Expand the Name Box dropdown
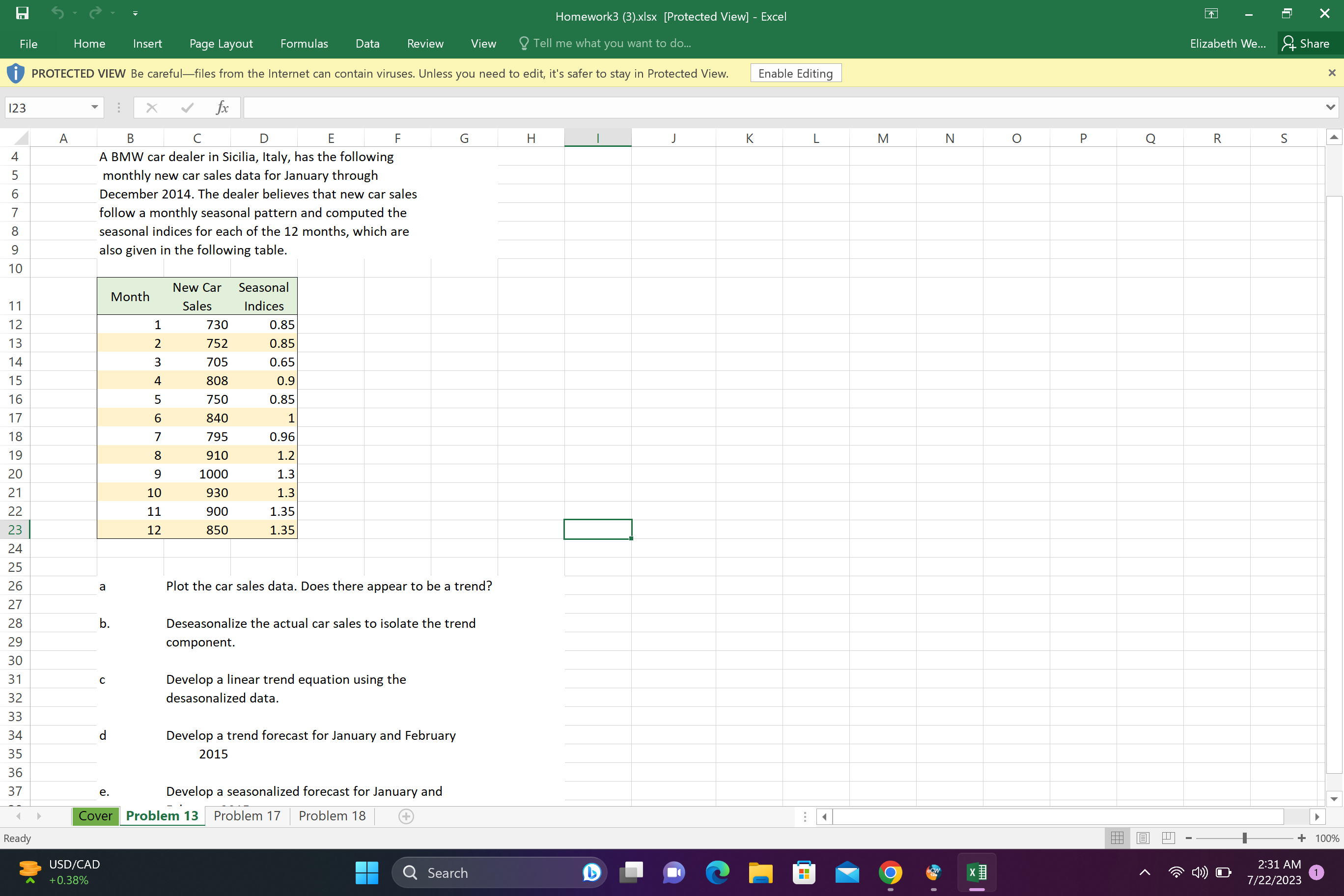The height and width of the screenshot is (896, 1344). click(94, 107)
